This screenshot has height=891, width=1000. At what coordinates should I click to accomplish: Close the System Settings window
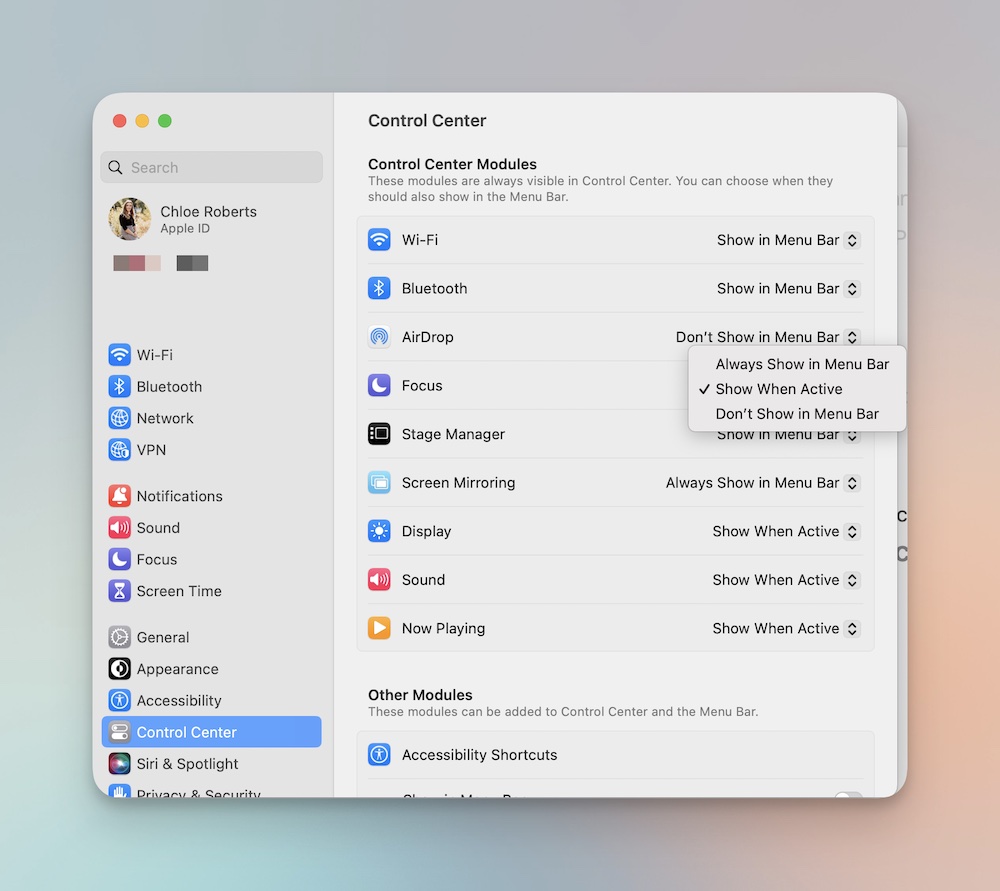click(119, 121)
